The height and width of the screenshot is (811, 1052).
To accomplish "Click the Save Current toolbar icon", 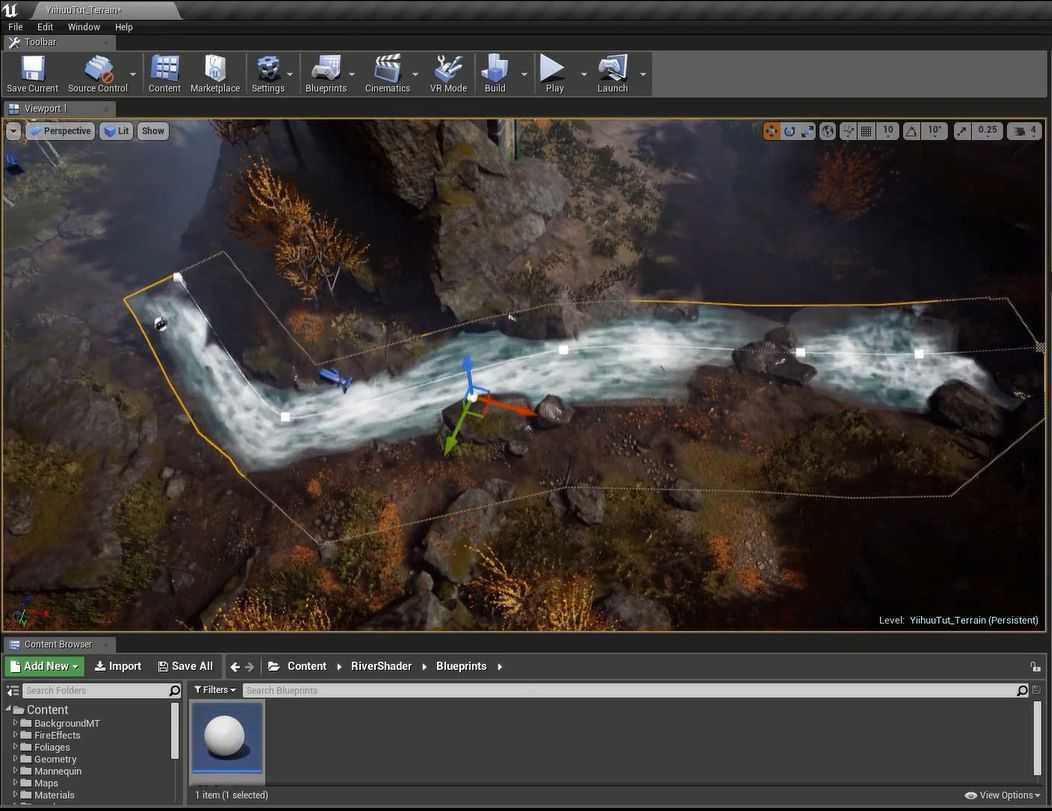I will [32, 74].
